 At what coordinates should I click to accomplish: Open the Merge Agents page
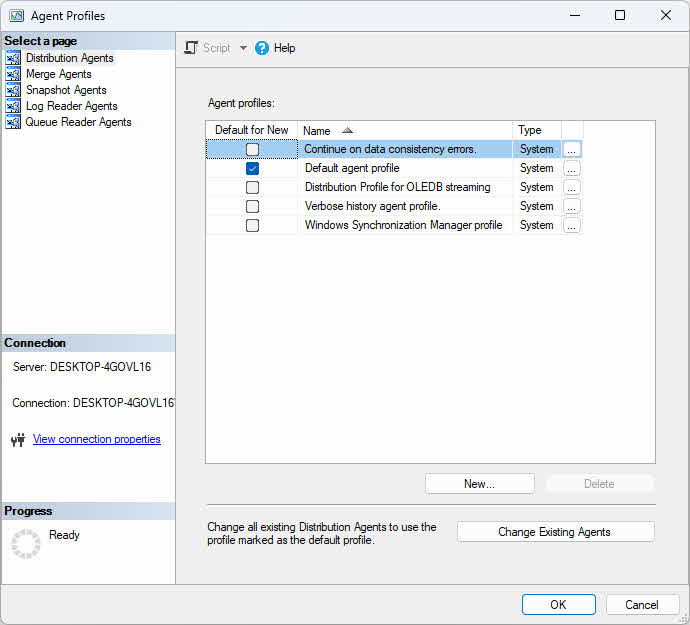59,74
